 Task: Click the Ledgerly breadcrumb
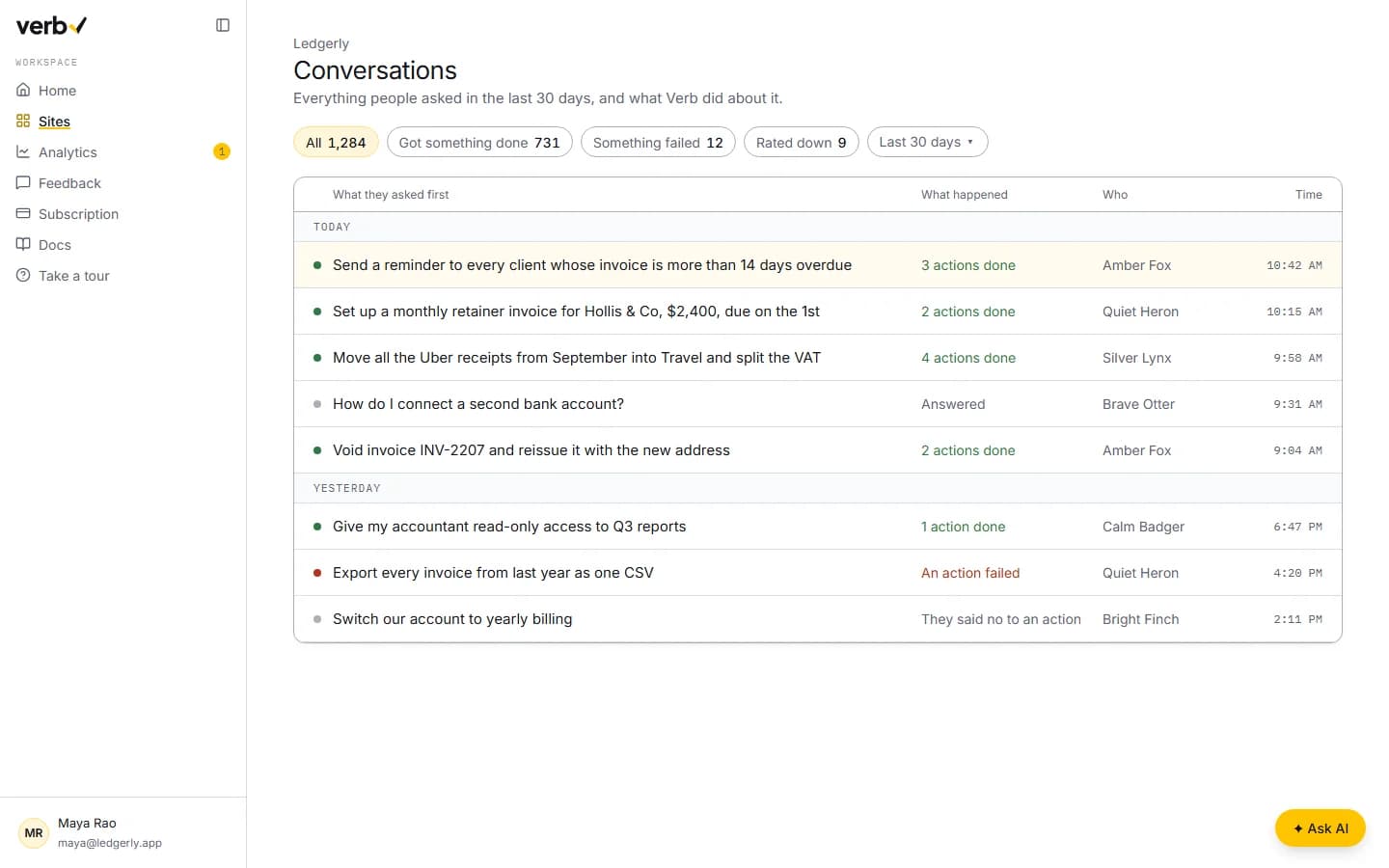(x=321, y=43)
